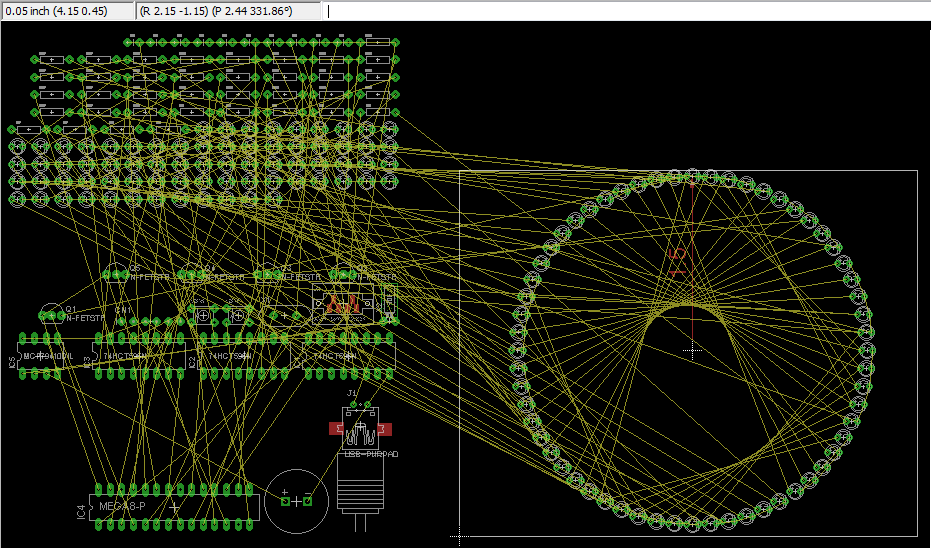The height and width of the screenshot is (548, 931).
Task: Click the plus pad of round capacitor
Action: pos(285,500)
